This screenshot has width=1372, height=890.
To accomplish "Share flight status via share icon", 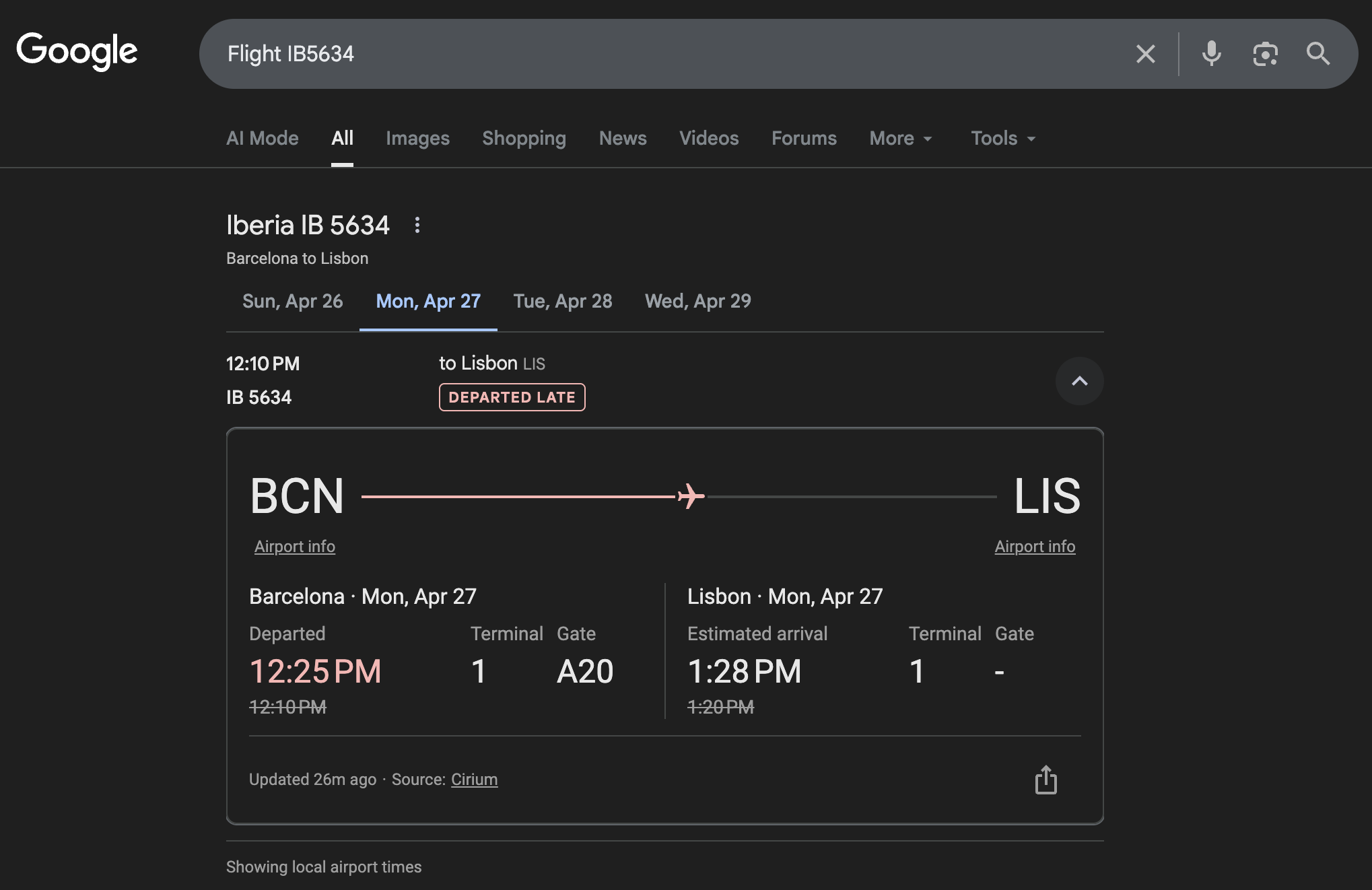I will coord(1045,780).
